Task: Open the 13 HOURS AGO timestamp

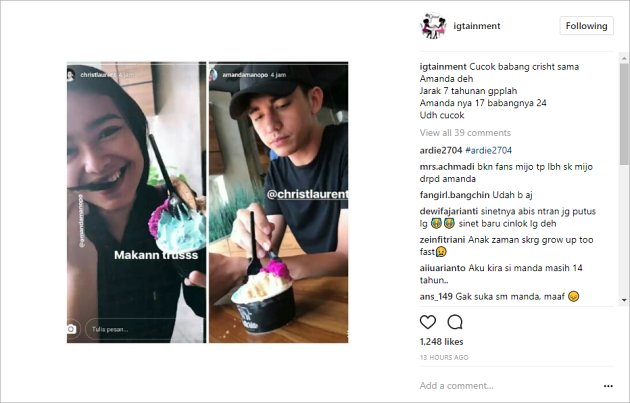Action: tap(444, 357)
